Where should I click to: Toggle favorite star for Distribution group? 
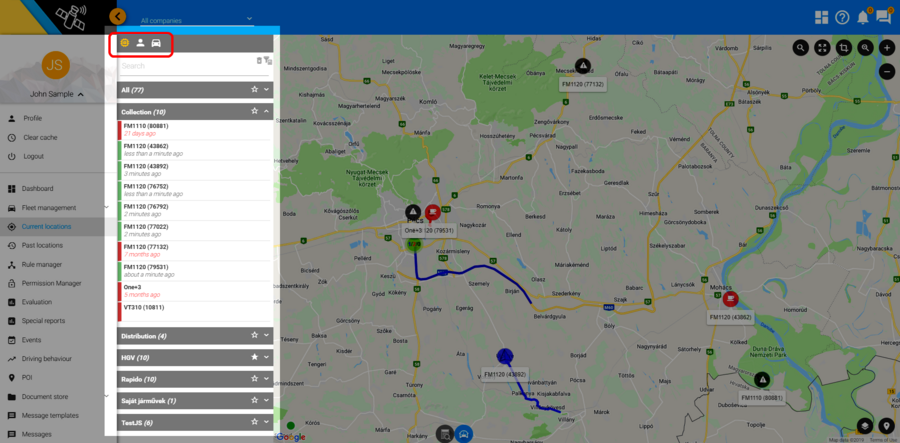(x=255, y=336)
